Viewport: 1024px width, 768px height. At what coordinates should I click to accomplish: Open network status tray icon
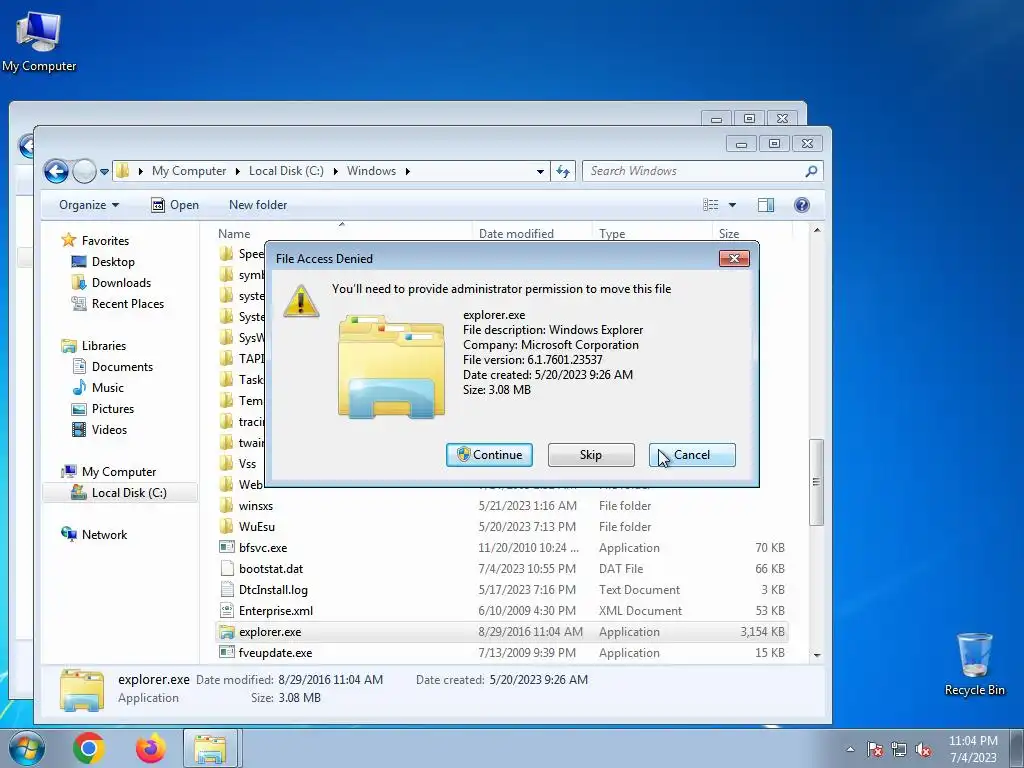tap(899, 749)
